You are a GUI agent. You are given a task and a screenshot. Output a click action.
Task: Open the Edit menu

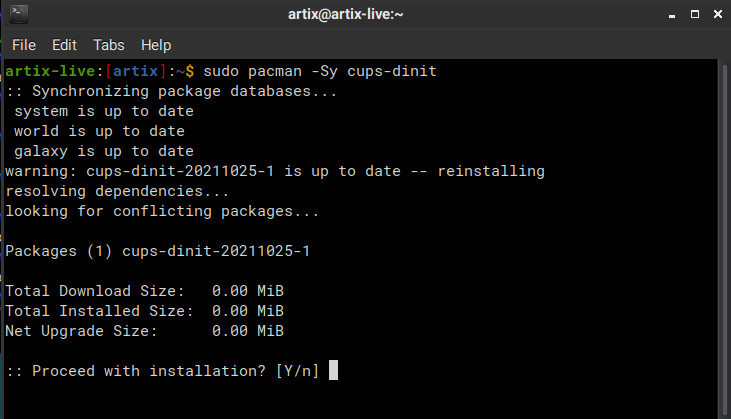[x=64, y=45]
